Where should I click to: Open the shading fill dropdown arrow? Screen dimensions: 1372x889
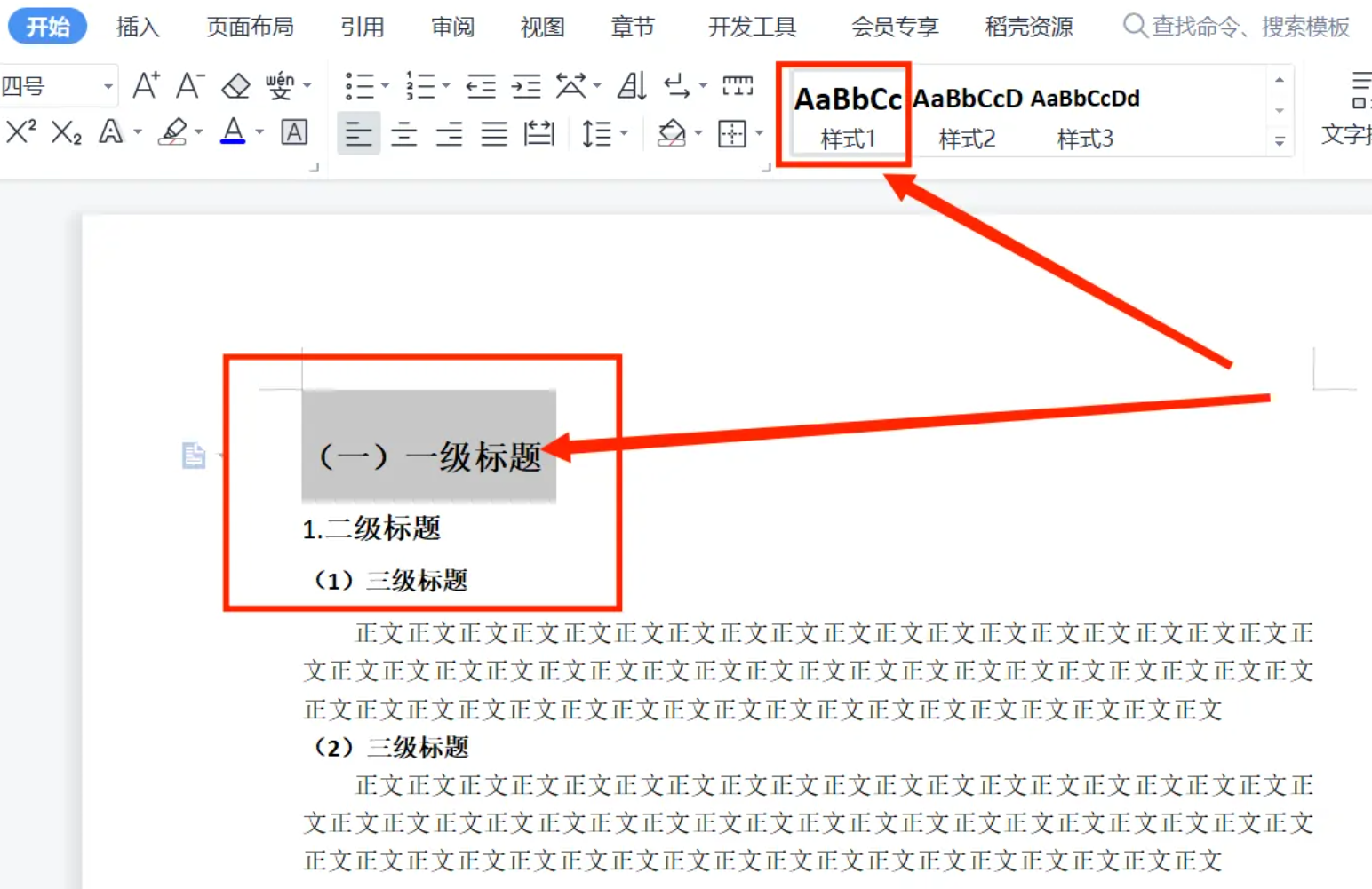click(x=698, y=133)
